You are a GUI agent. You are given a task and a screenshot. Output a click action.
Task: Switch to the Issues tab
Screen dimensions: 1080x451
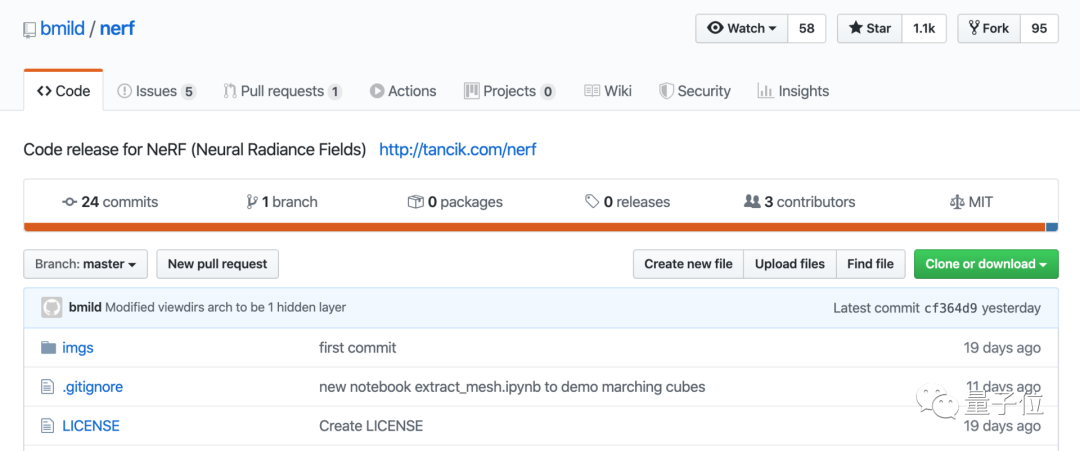pyautogui.click(x=156, y=91)
